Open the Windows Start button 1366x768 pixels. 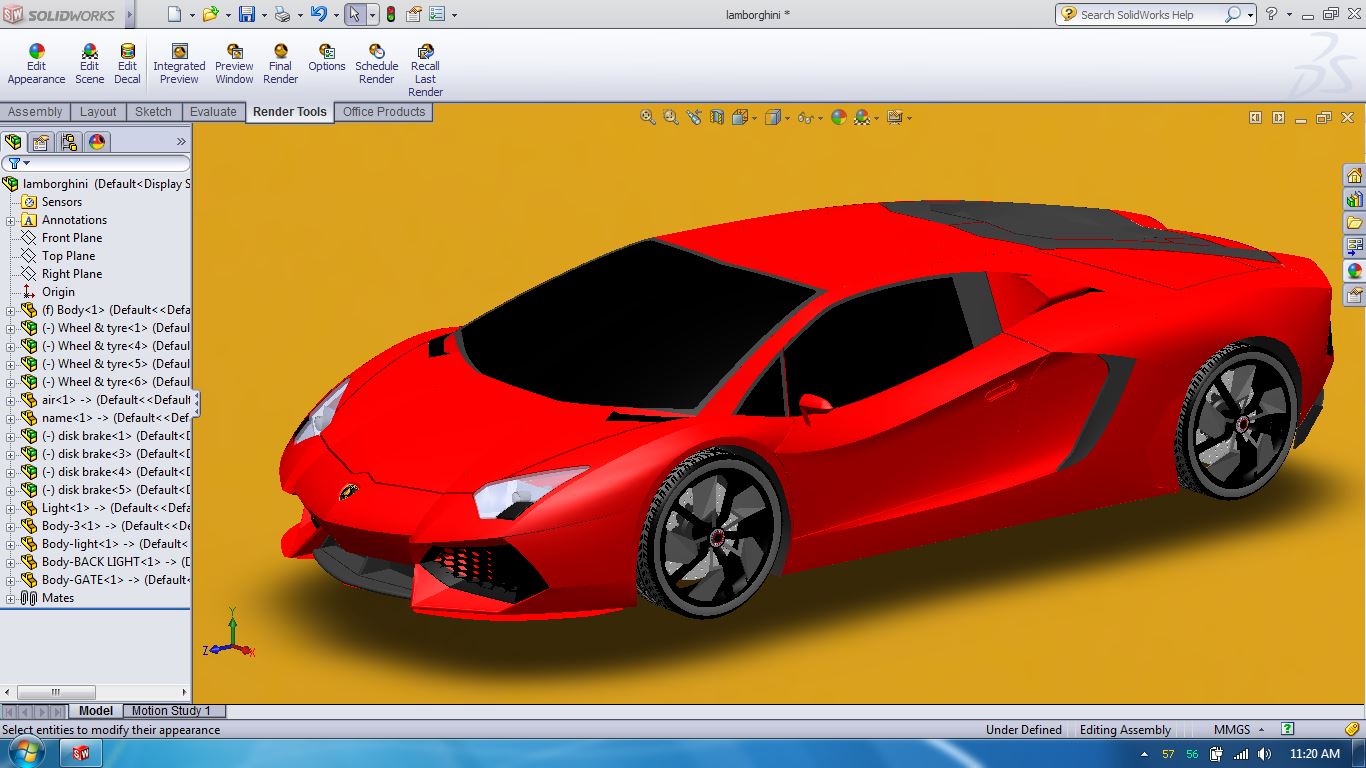click(27, 753)
